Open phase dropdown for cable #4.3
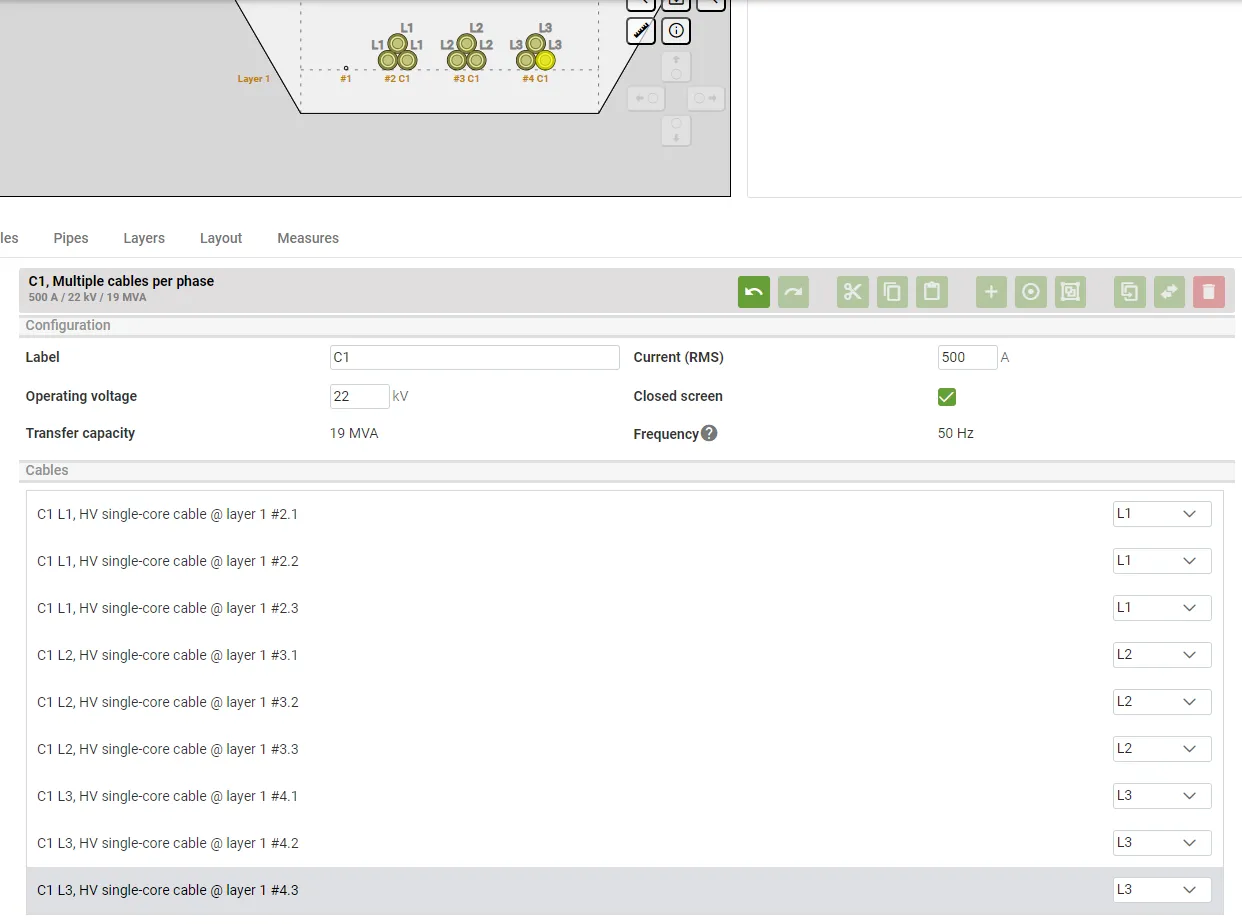 tap(1161, 890)
